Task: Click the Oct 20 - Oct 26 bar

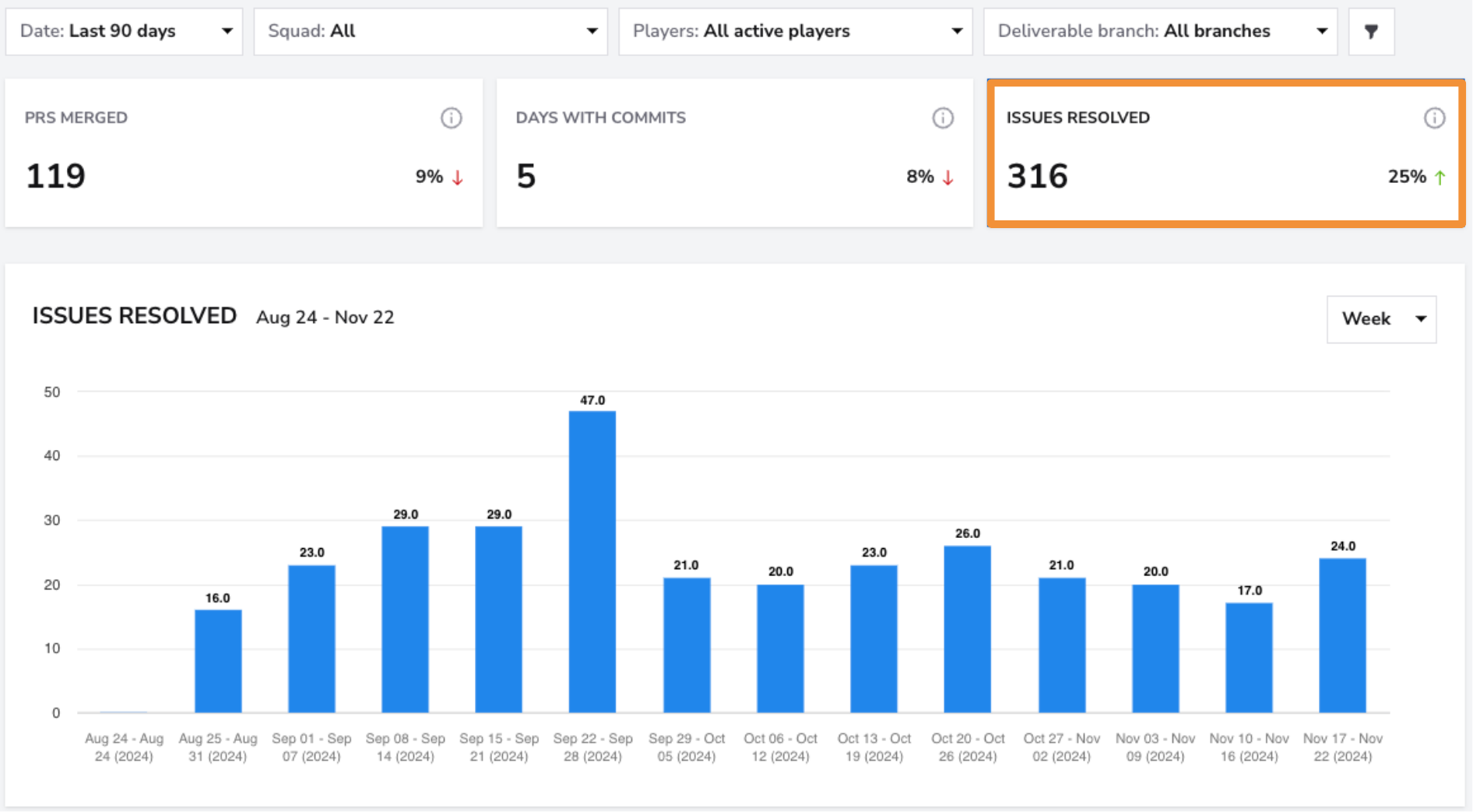Action: 968,629
